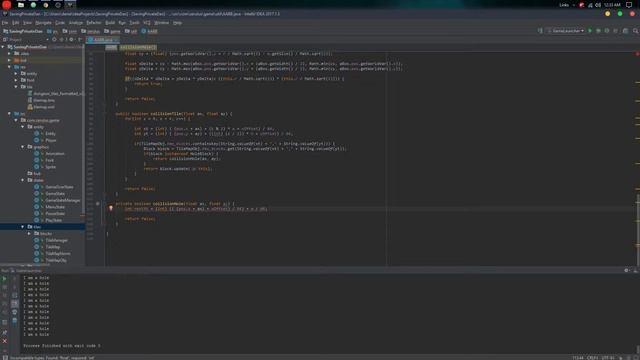
Task: Open the Build menu
Action: (x=110, y=23)
